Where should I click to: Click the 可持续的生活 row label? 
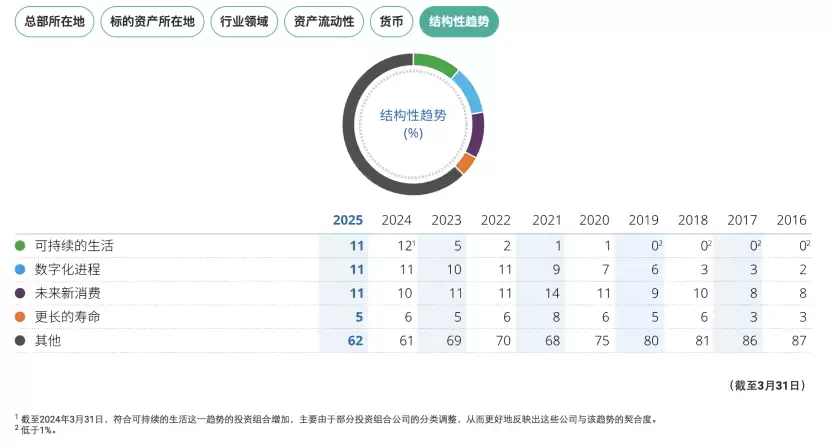[74, 245]
